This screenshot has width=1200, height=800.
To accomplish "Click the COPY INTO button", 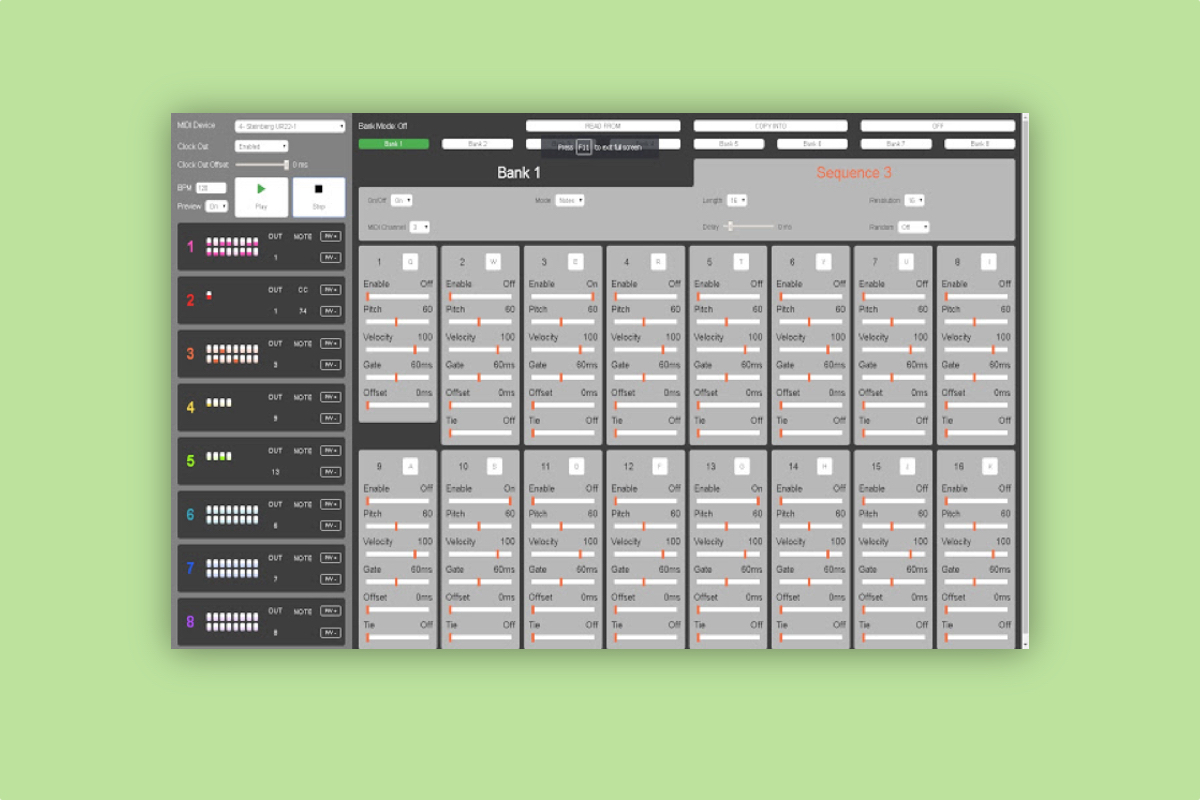I will 770,126.
